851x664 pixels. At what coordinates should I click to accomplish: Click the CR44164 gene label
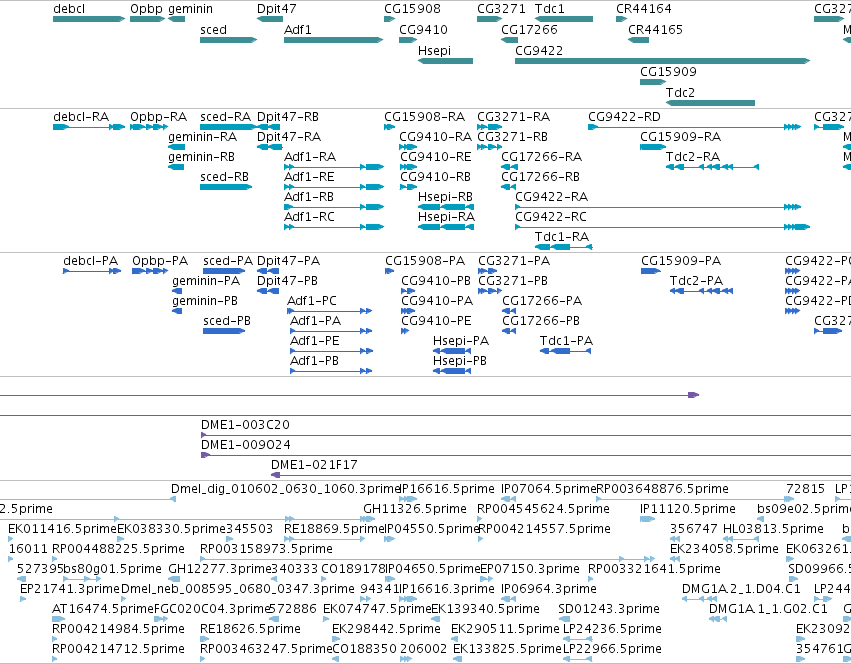pyautogui.click(x=644, y=9)
